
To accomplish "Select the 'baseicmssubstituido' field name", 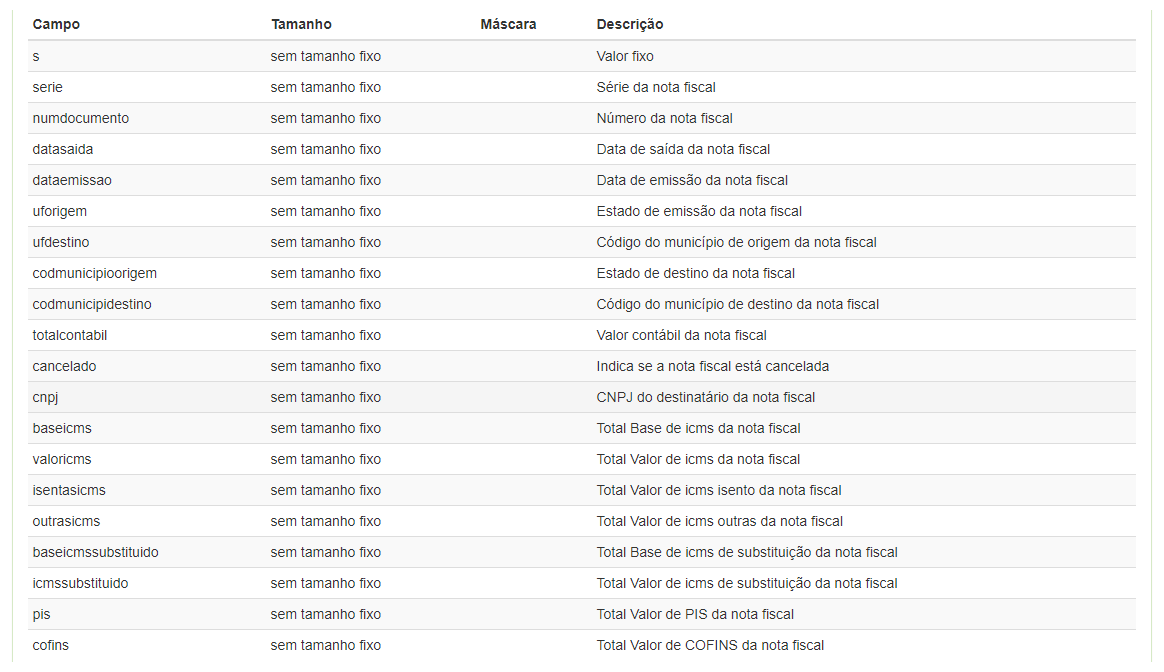I will click(95, 552).
